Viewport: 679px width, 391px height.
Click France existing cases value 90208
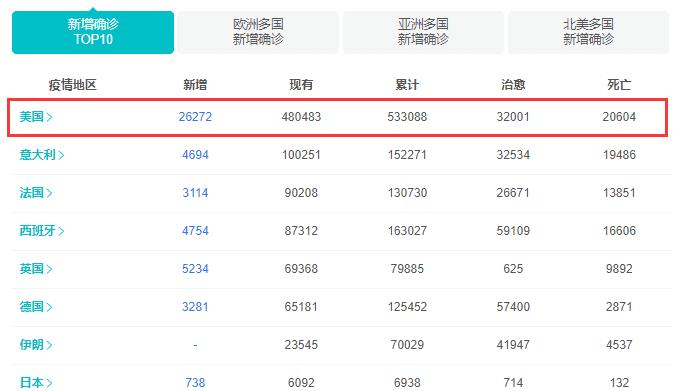[x=301, y=193]
